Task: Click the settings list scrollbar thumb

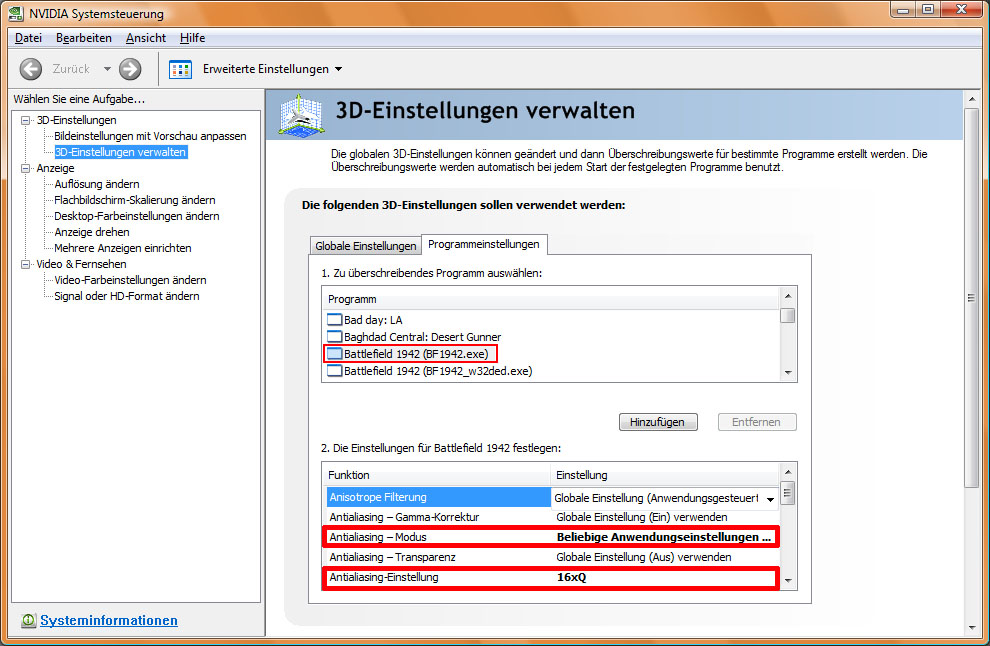Action: (x=788, y=493)
